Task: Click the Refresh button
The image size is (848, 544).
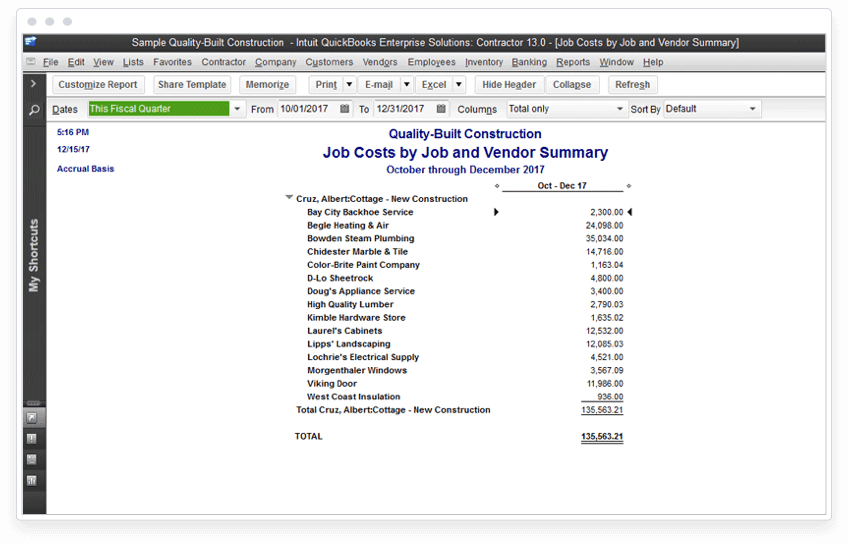Action: coord(632,84)
